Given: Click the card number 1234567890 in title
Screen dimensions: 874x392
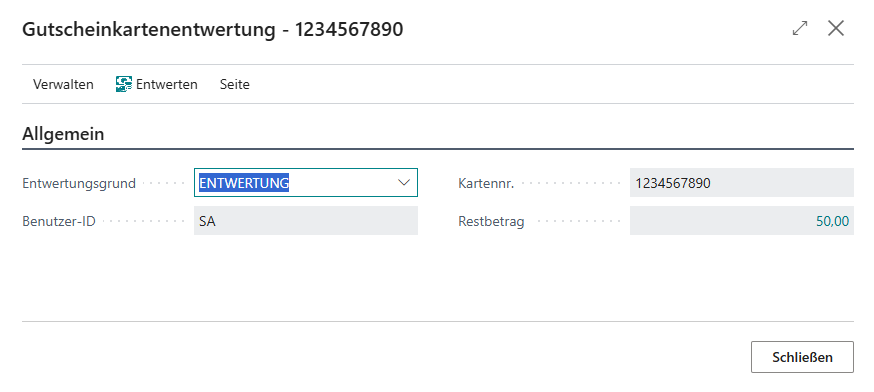Looking at the screenshot, I should point(349,29).
